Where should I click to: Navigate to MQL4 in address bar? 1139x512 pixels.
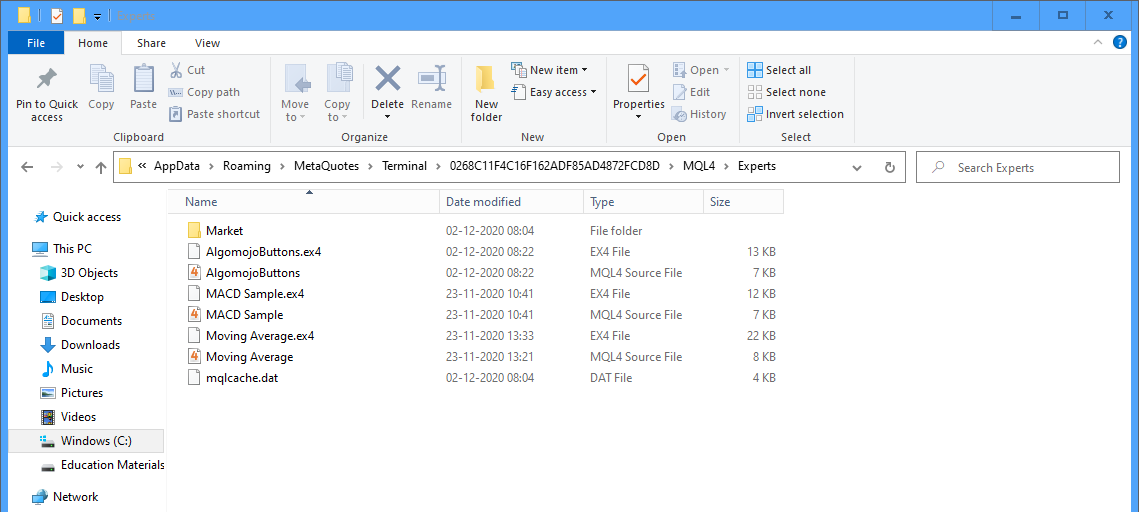tap(699, 166)
